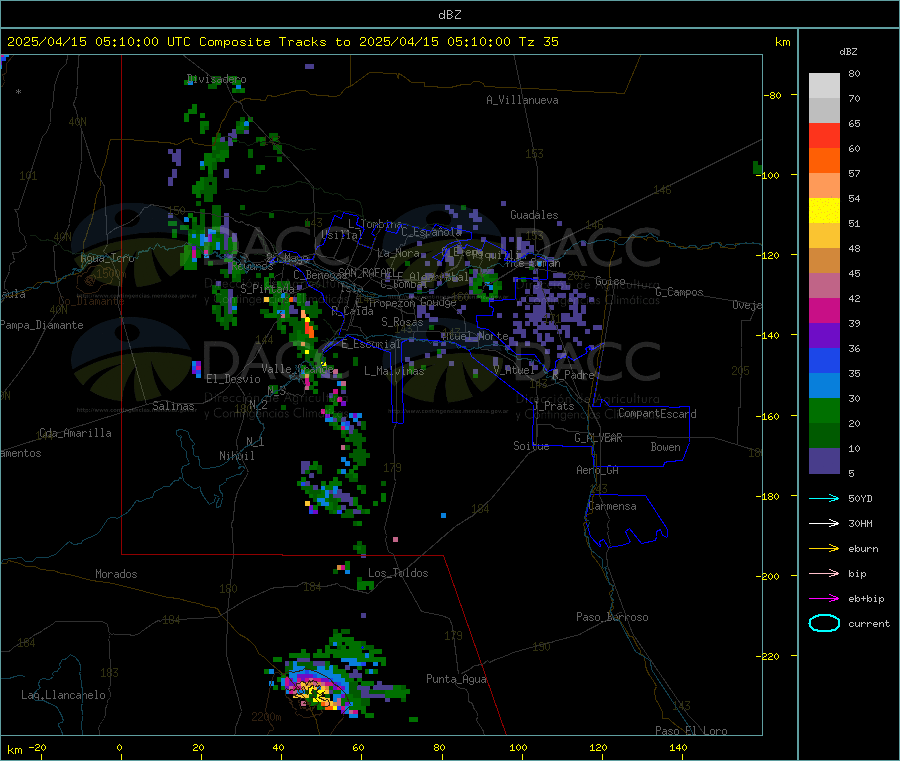Click the Soitue map label
This screenshot has width=900, height=761.
[x=531, y=446]
